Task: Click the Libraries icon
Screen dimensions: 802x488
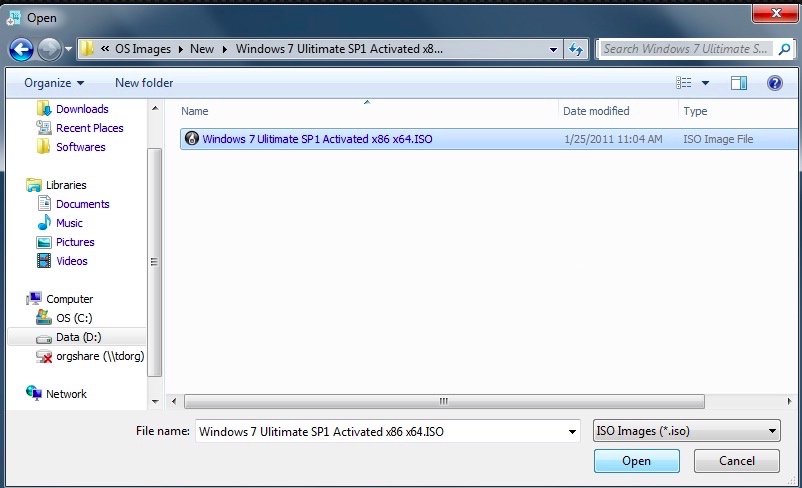Action: pos(34,185)
